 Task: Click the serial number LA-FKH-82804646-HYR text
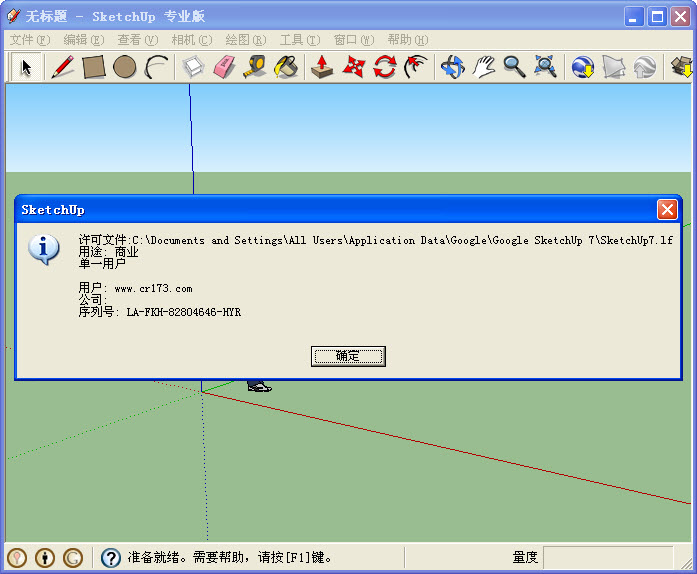pos(184,312)
